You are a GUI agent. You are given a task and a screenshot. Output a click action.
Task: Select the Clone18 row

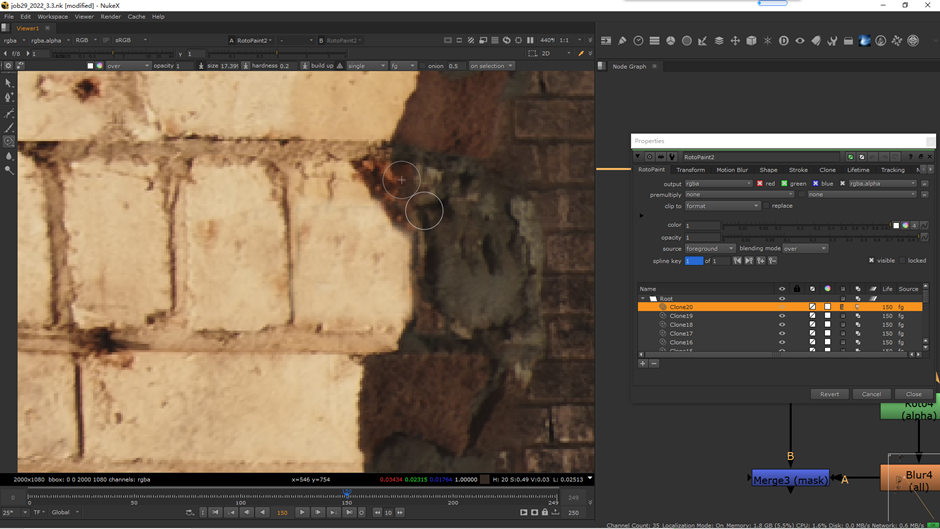pos(781,324)
